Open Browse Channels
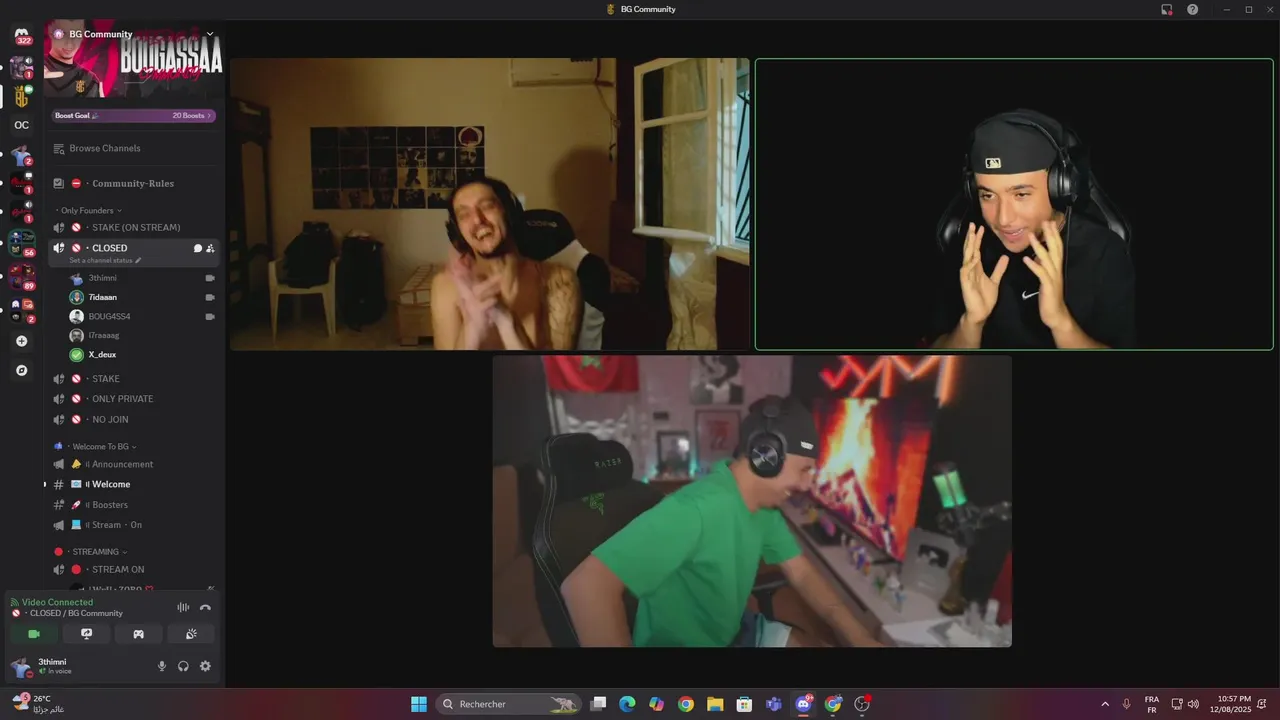1280x720 pixels. [134, 148]
